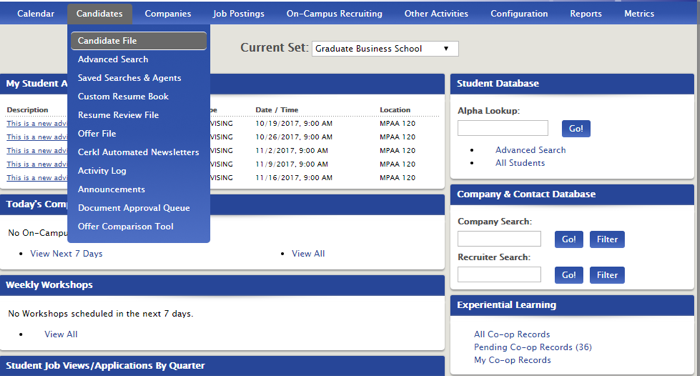Open the Calendar menu
This screenshot has height=376, width=700.
tap(36, 14)
